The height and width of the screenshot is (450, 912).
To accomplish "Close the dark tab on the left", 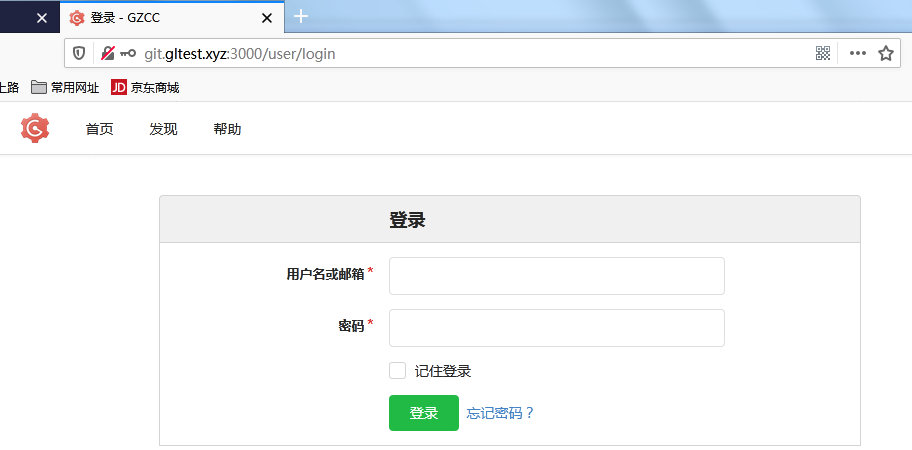I will pyautogui.click(x=42, y=18).
